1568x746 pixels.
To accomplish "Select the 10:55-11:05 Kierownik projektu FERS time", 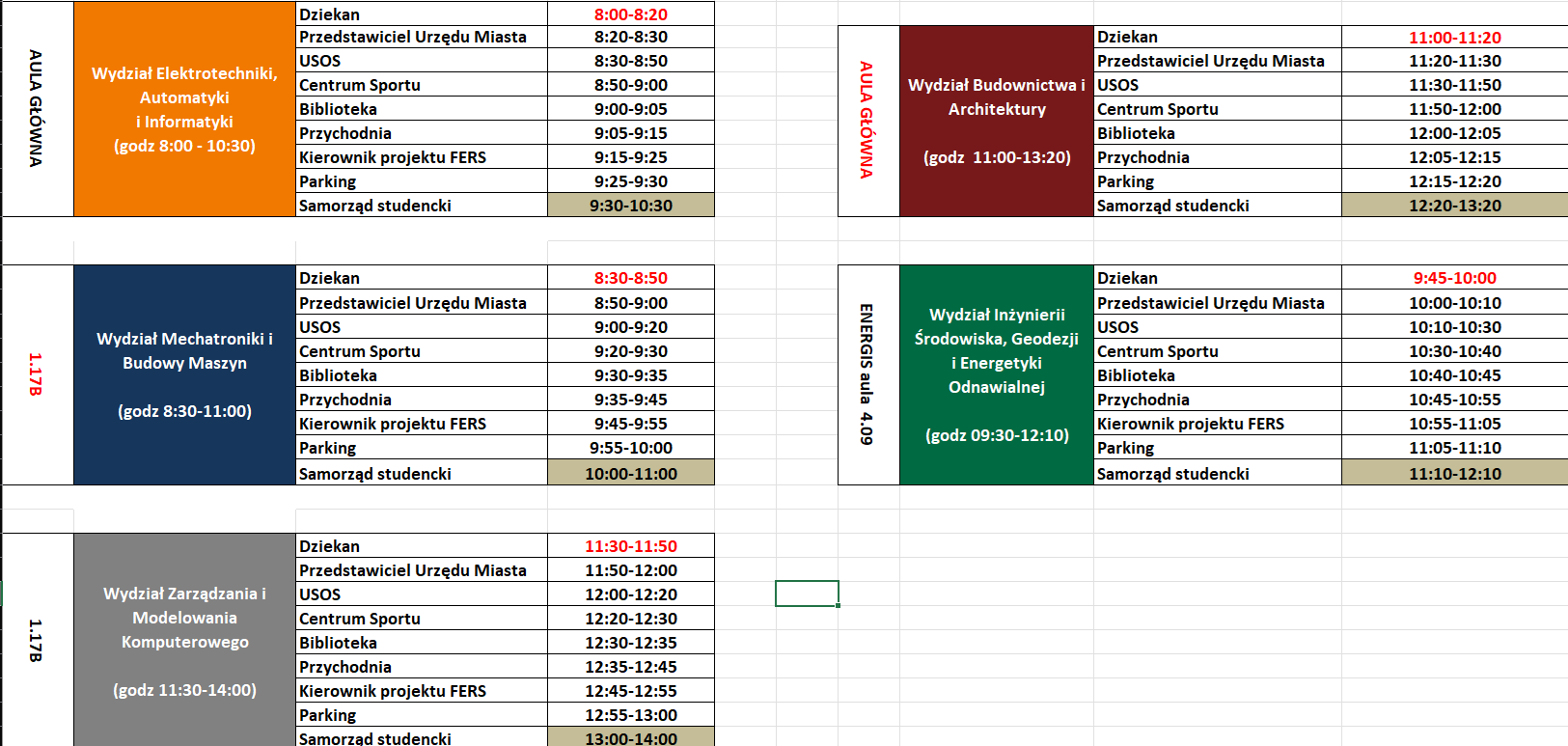I will click(1455, 424).
